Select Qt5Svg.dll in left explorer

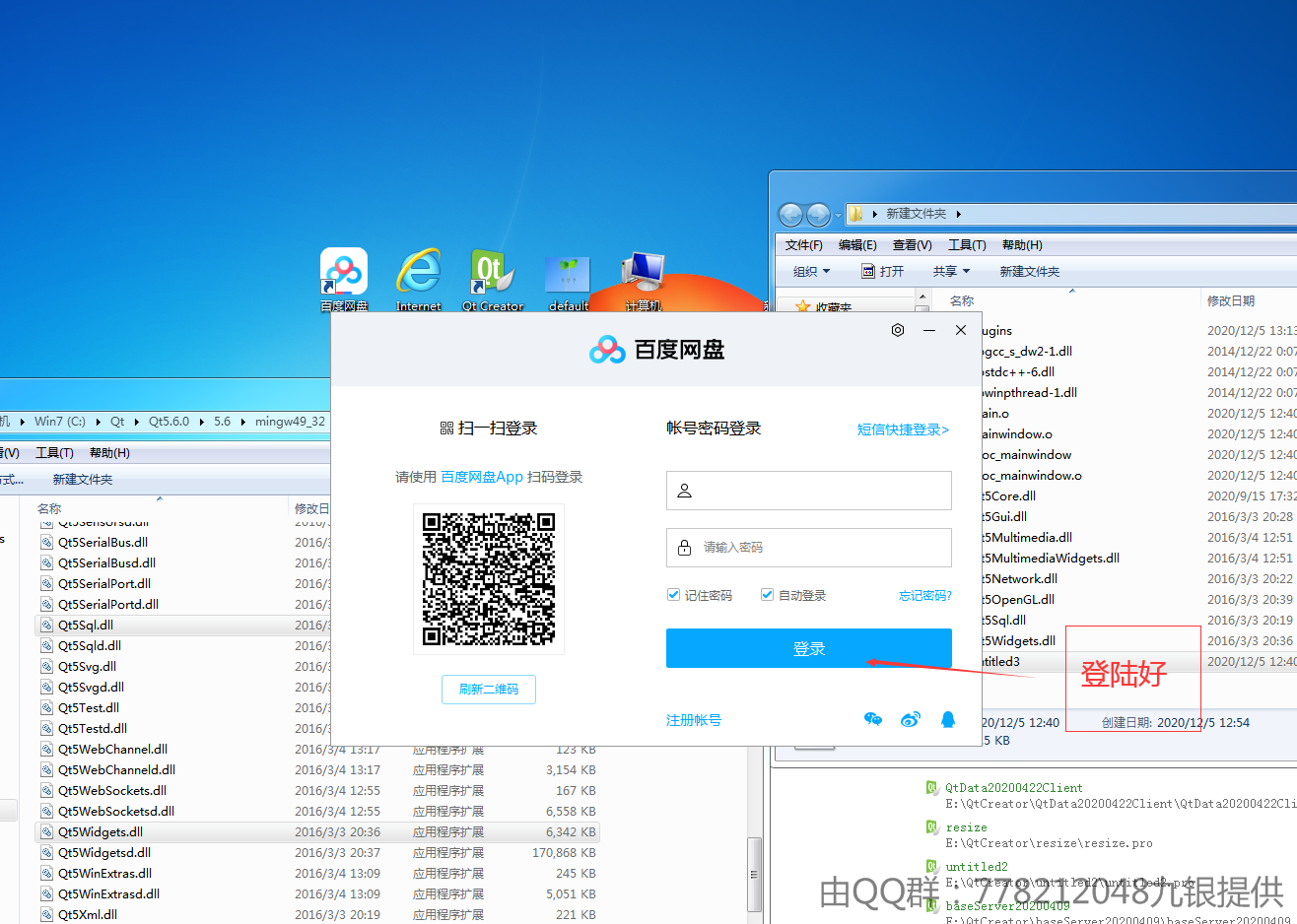(x=87, y=666)
